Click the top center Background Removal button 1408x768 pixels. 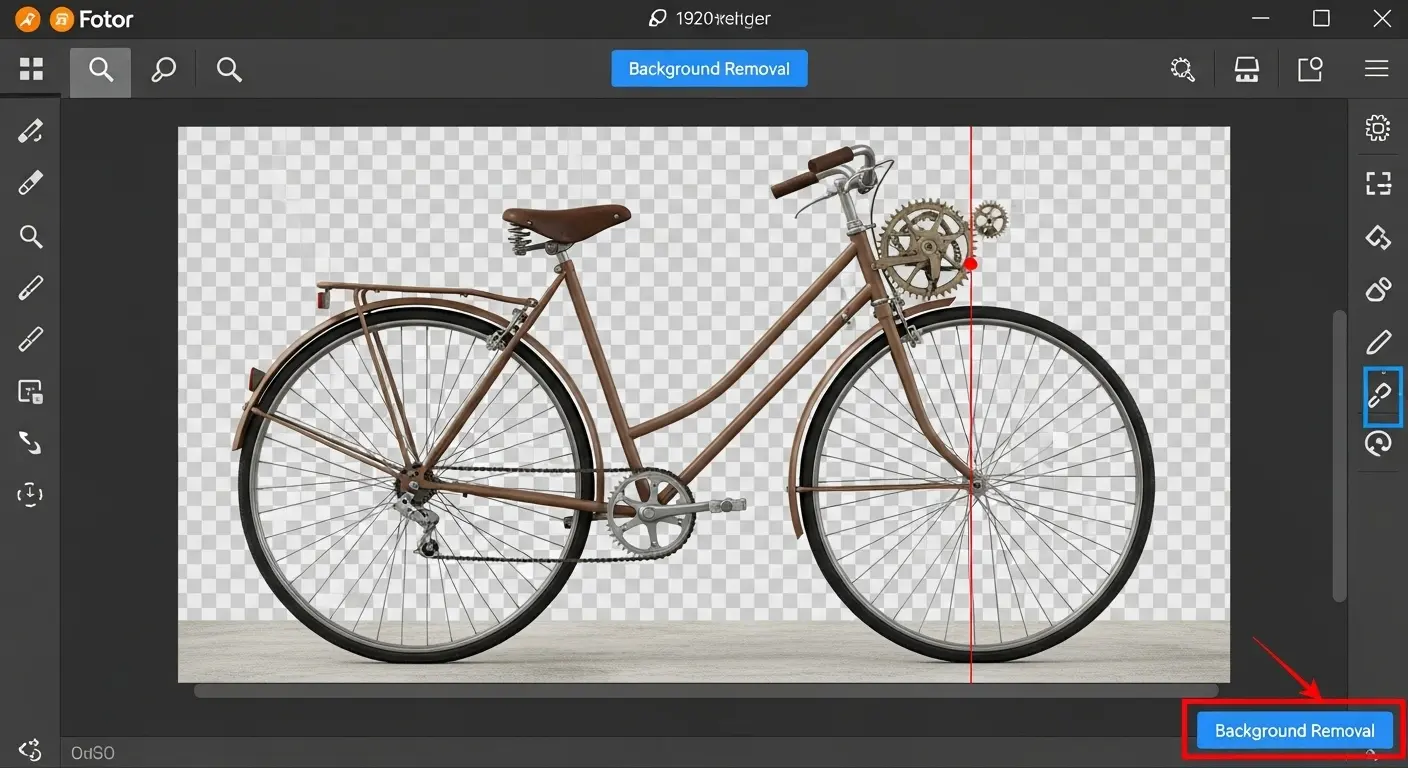click(709, 69)
